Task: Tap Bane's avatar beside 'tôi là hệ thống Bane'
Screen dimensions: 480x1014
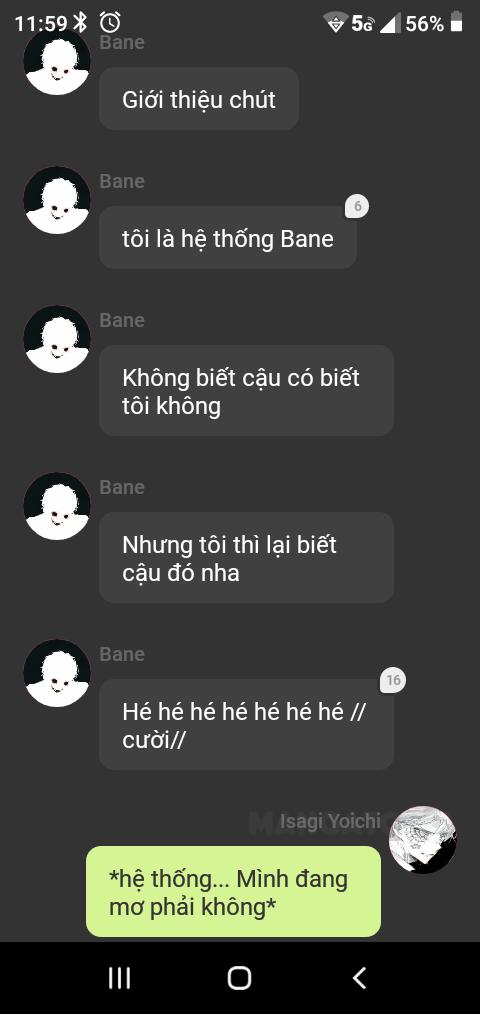Action: point(57,200)
